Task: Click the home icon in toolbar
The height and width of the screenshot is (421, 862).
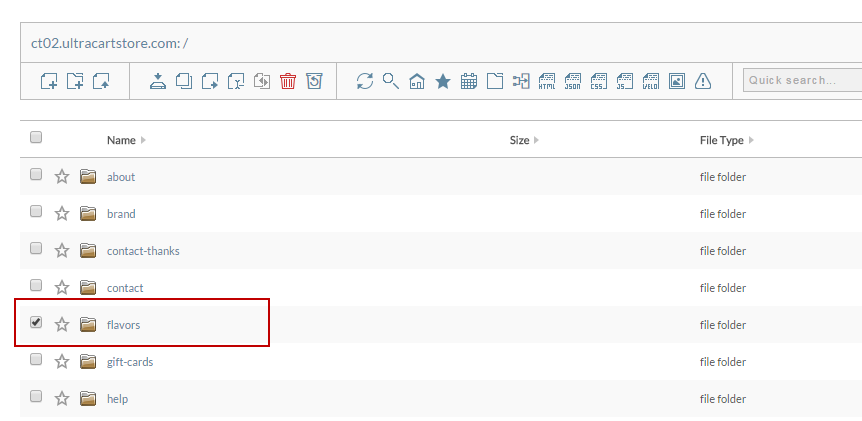Action: (x=417, y=81)
